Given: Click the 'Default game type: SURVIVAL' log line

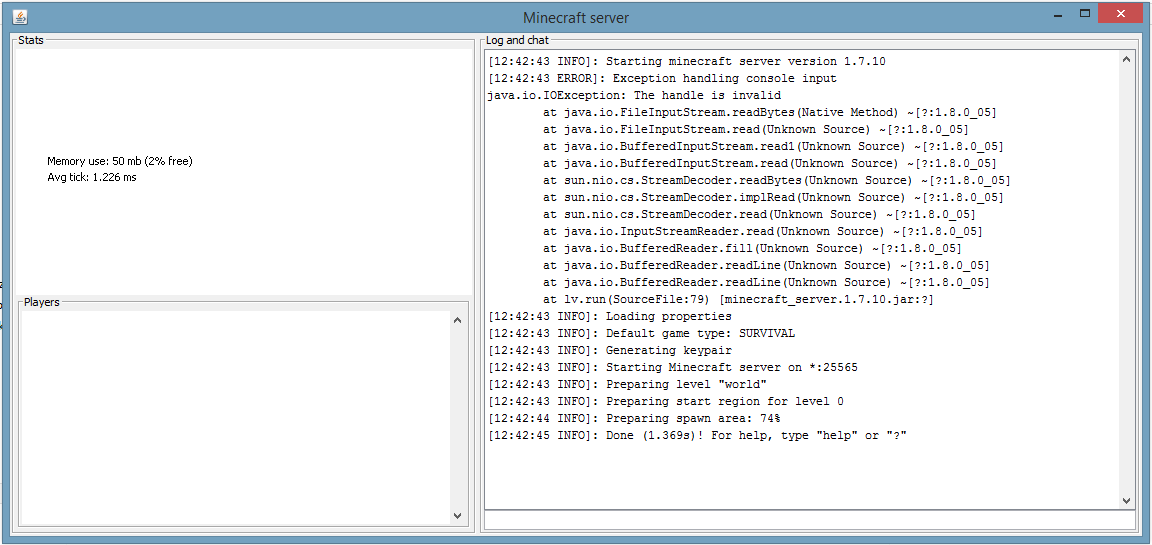Looking at the screenshot, I should click(x=641, y=333).
